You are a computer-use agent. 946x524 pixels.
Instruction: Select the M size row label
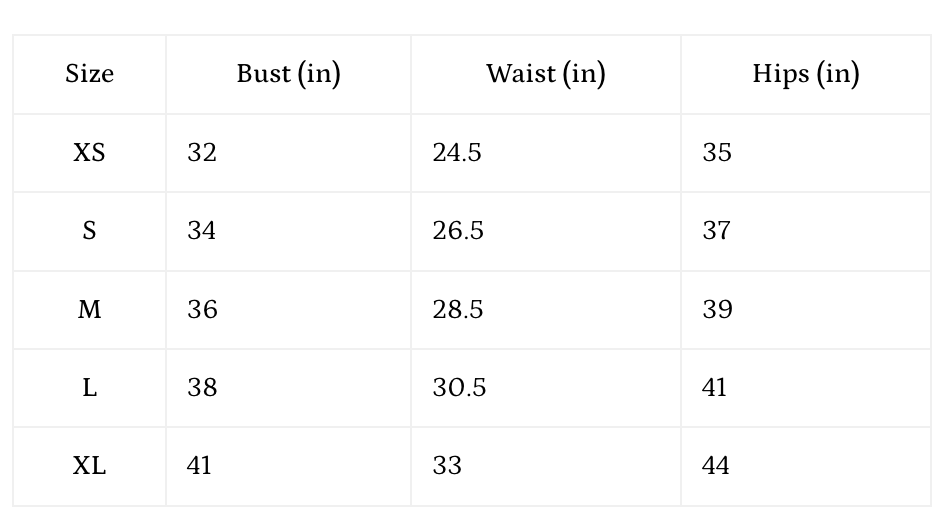tap(89, 309)
